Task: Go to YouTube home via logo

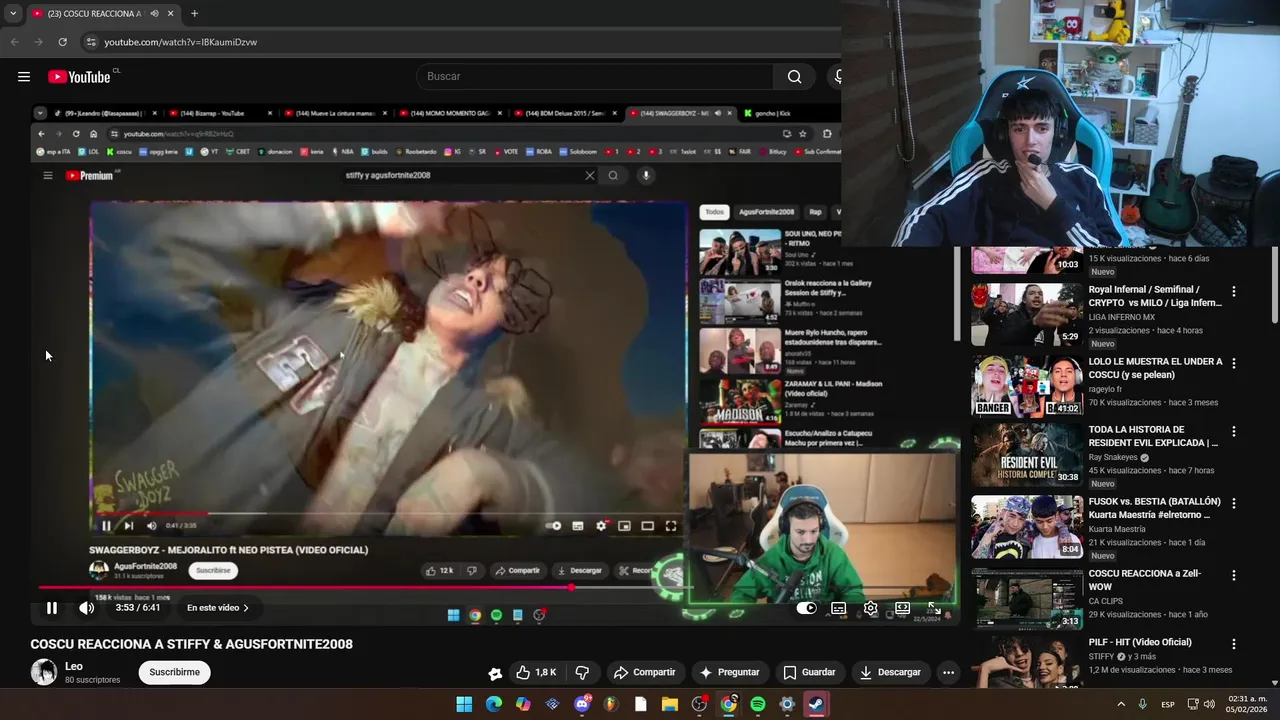Action: coord(79,77)
